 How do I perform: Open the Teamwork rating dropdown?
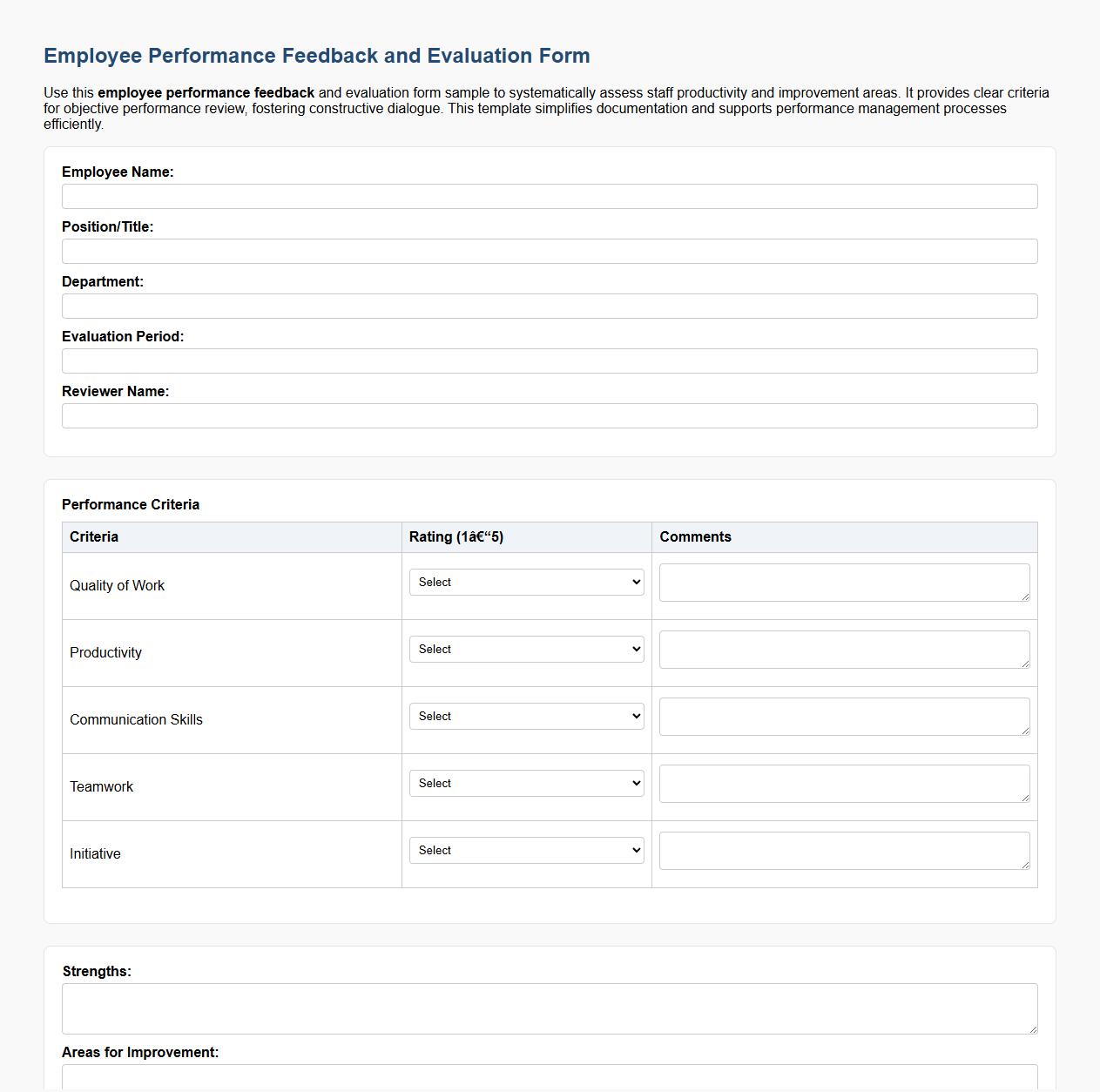(525, 783)
